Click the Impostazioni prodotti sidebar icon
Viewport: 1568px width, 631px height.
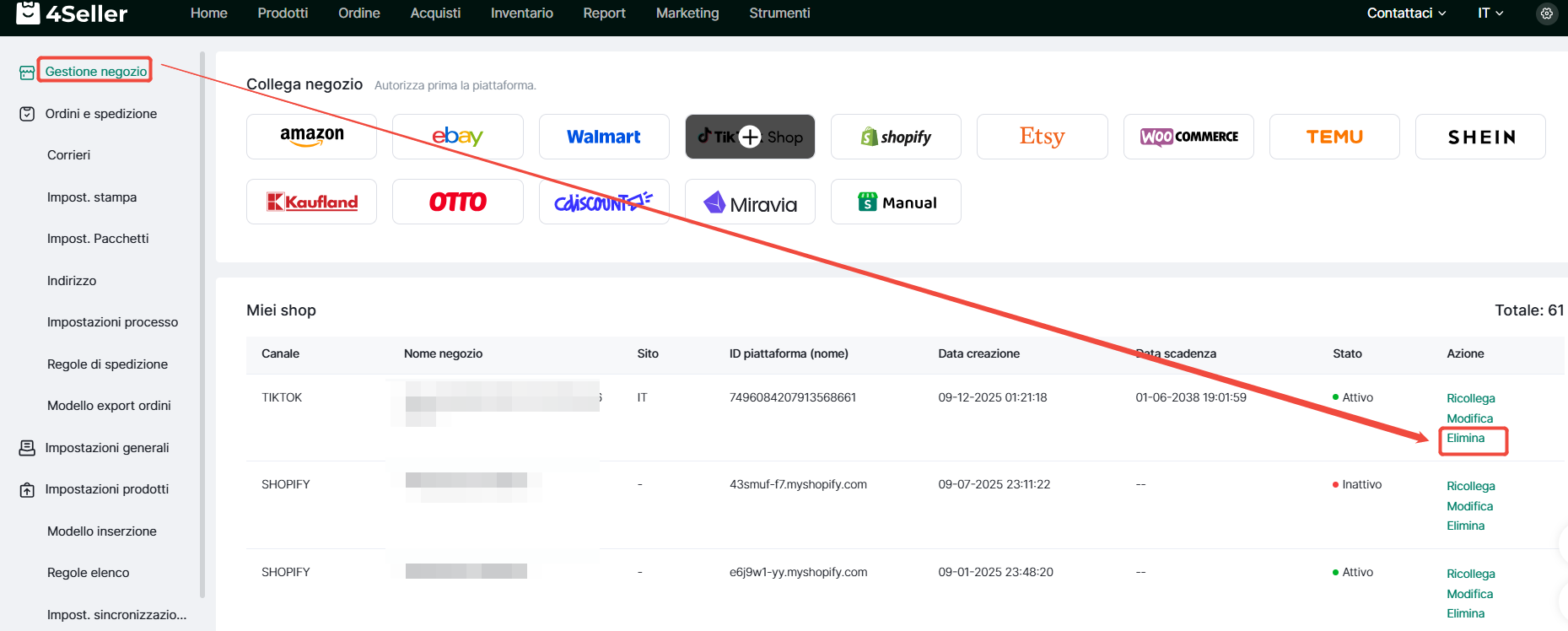(27, 490)
